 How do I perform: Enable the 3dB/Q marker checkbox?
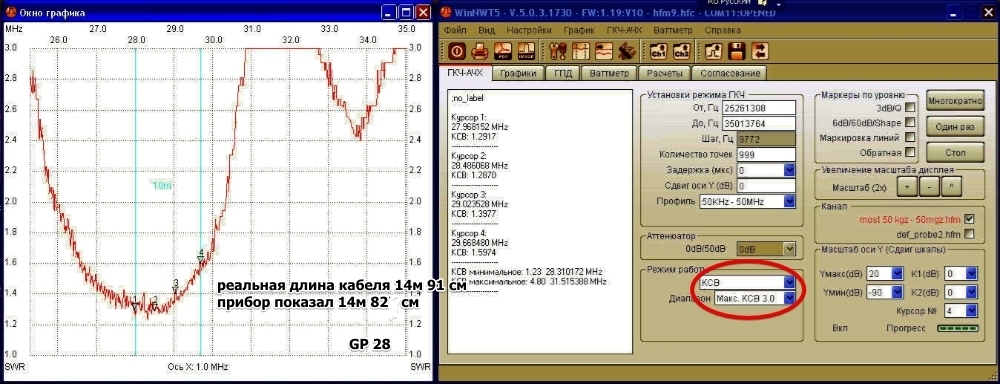tap(910, 107)
